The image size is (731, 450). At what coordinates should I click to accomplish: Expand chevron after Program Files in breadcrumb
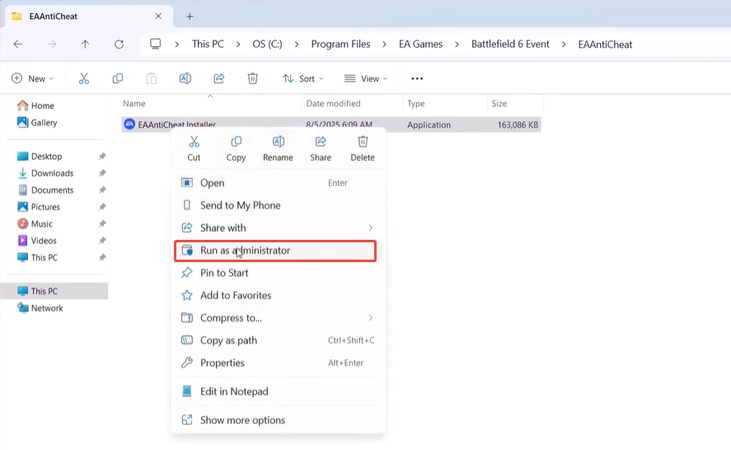click(385, 44)
